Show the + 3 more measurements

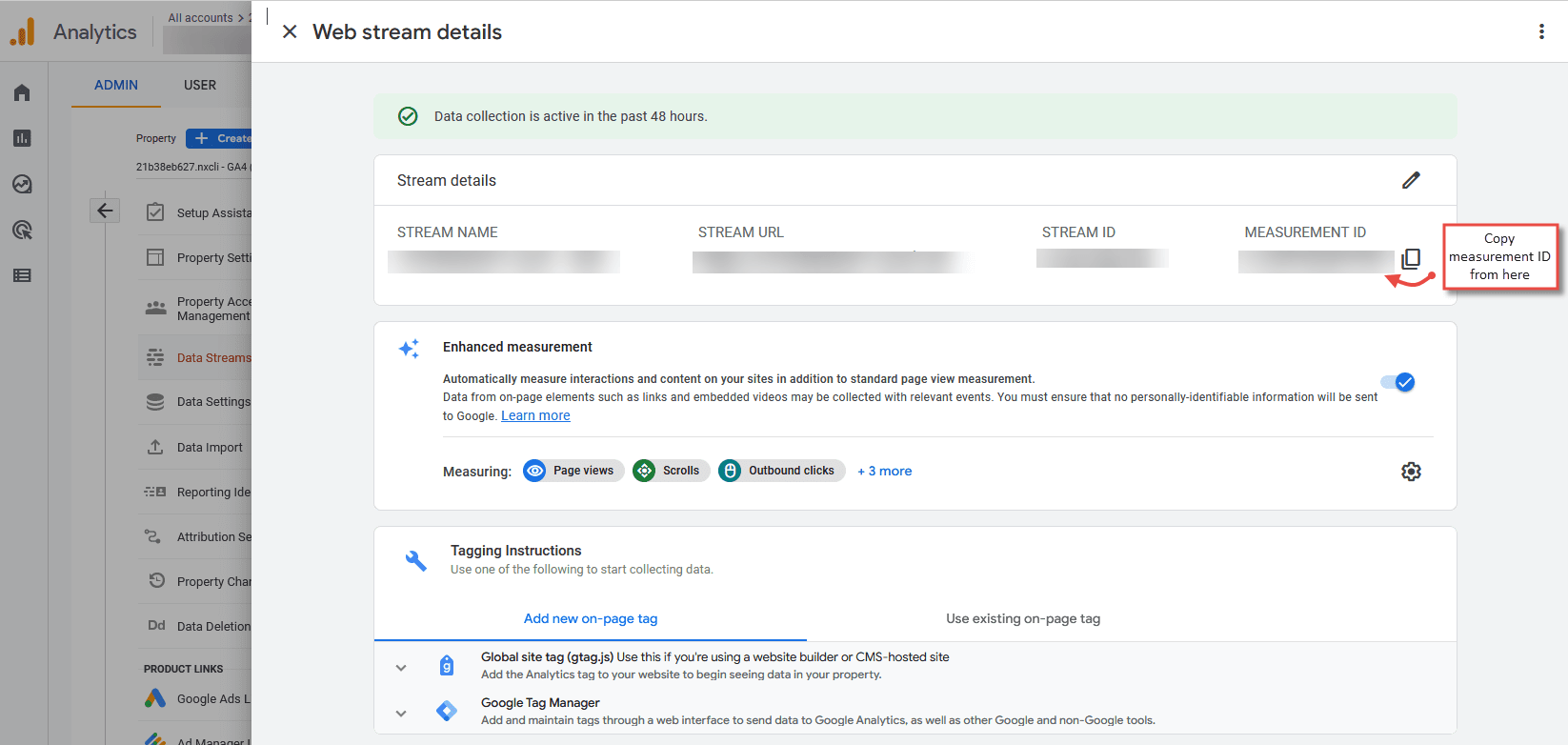[x=884, y=471]
